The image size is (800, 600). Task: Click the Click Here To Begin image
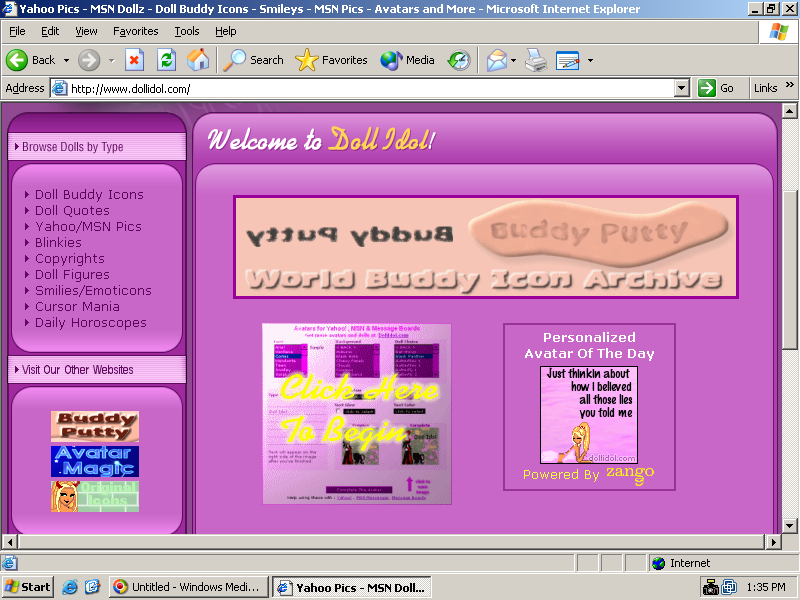(357, 414)
